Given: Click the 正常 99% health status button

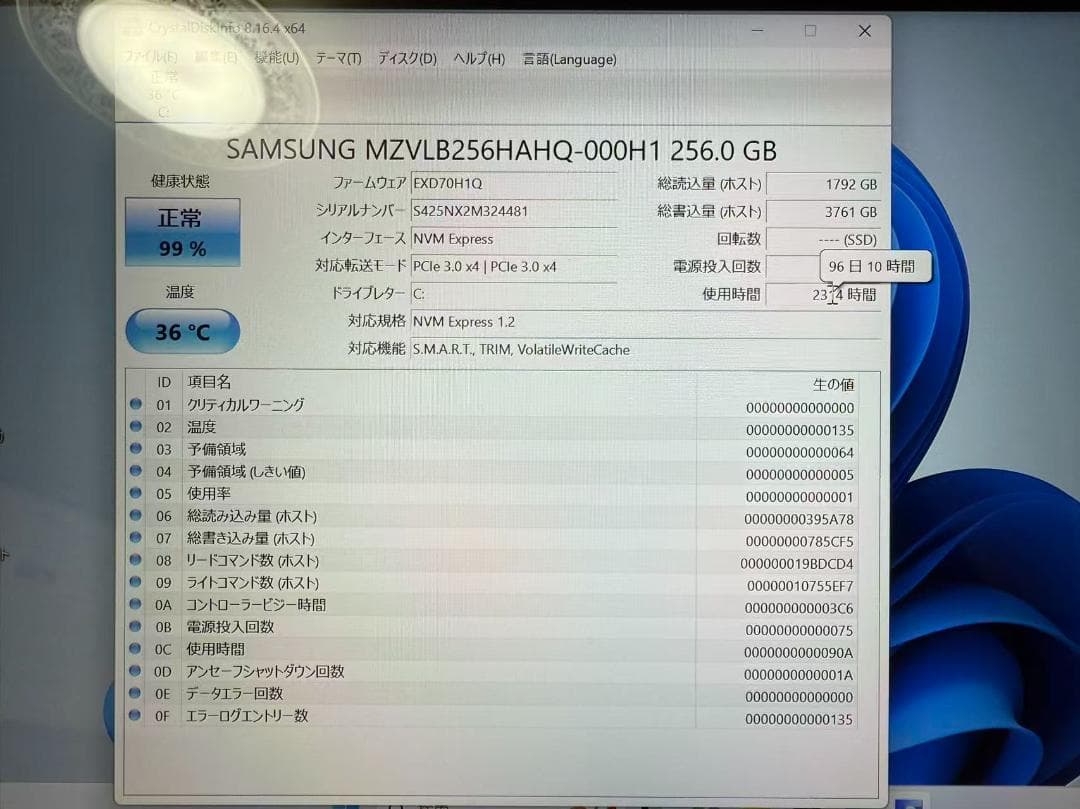Looking at the screenshot, I should tap(181, 232).
